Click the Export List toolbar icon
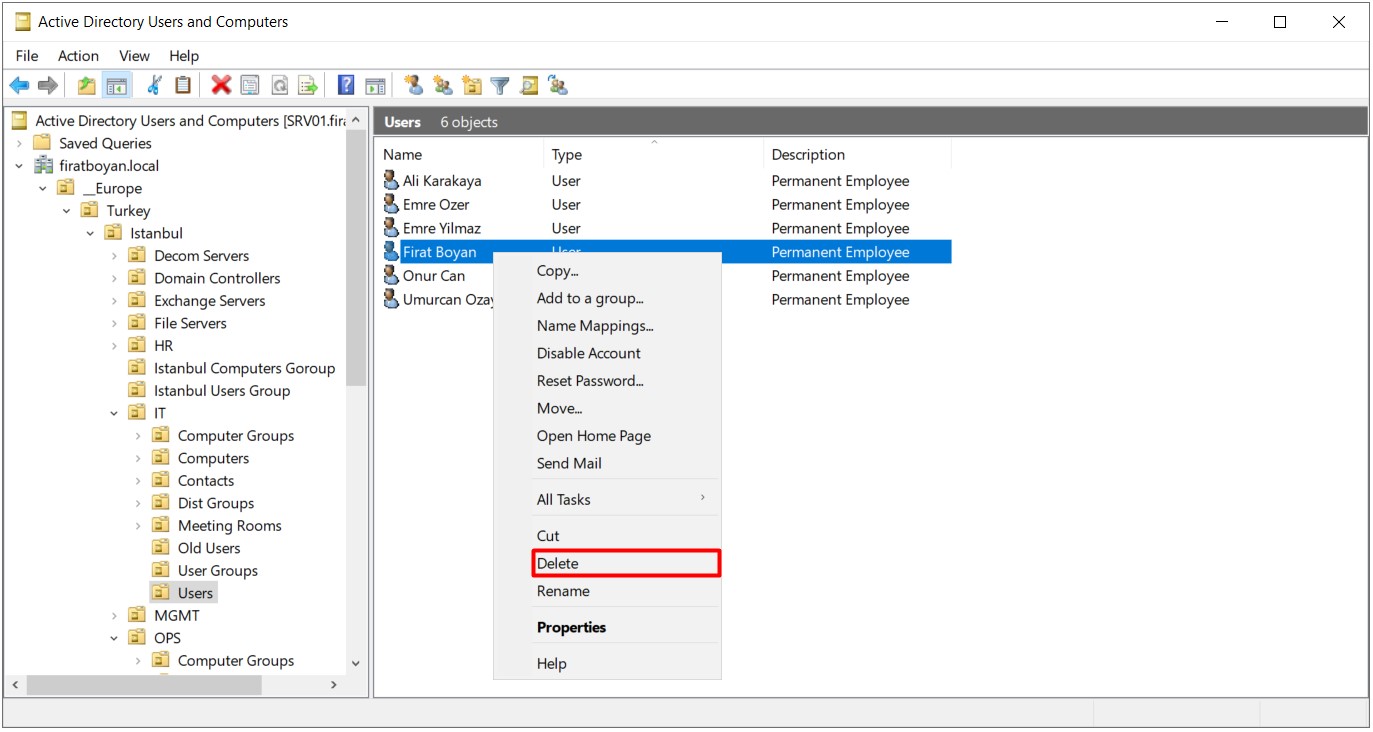The width and height of the screenshot is (1373, 732). point(308,86)
